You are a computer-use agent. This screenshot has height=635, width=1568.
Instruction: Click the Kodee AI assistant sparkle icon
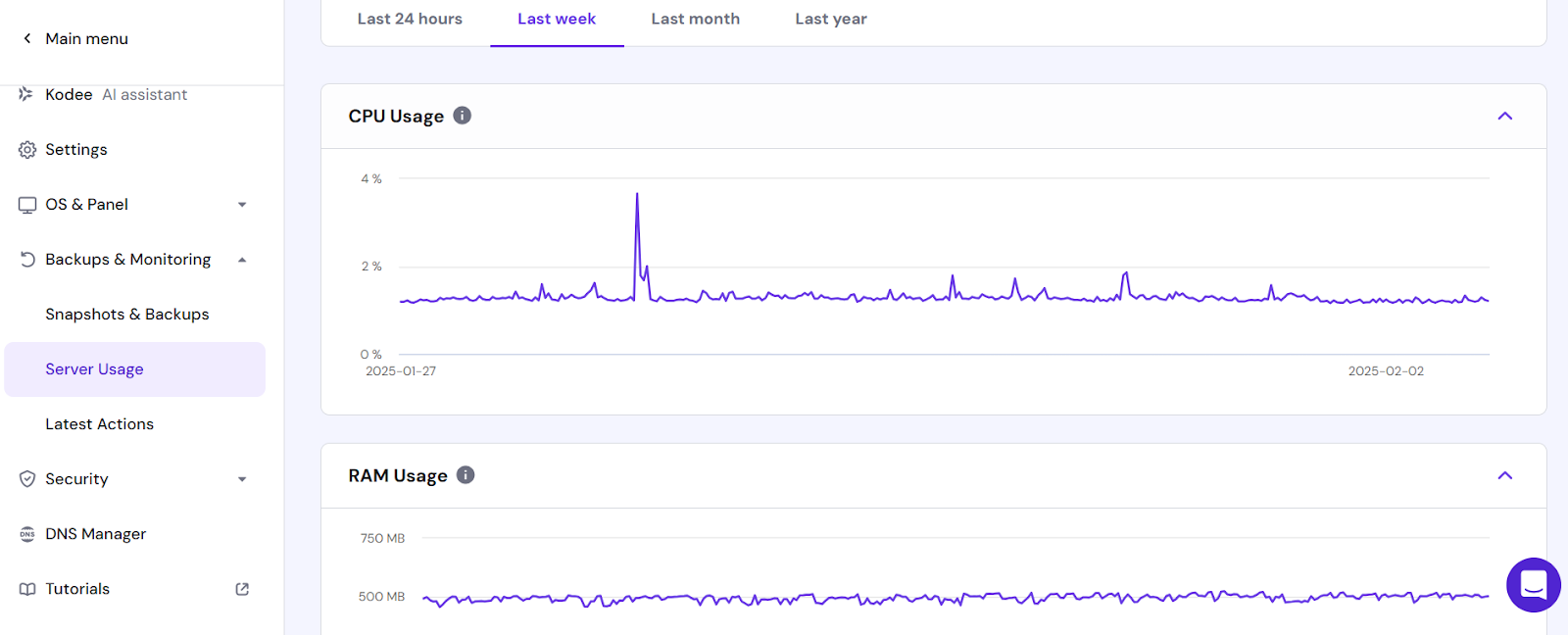(x=26, y=94)
